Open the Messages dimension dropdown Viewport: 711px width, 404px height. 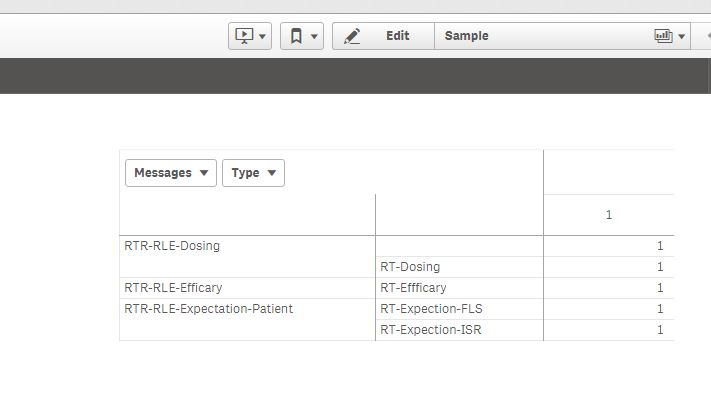[171, 173]
